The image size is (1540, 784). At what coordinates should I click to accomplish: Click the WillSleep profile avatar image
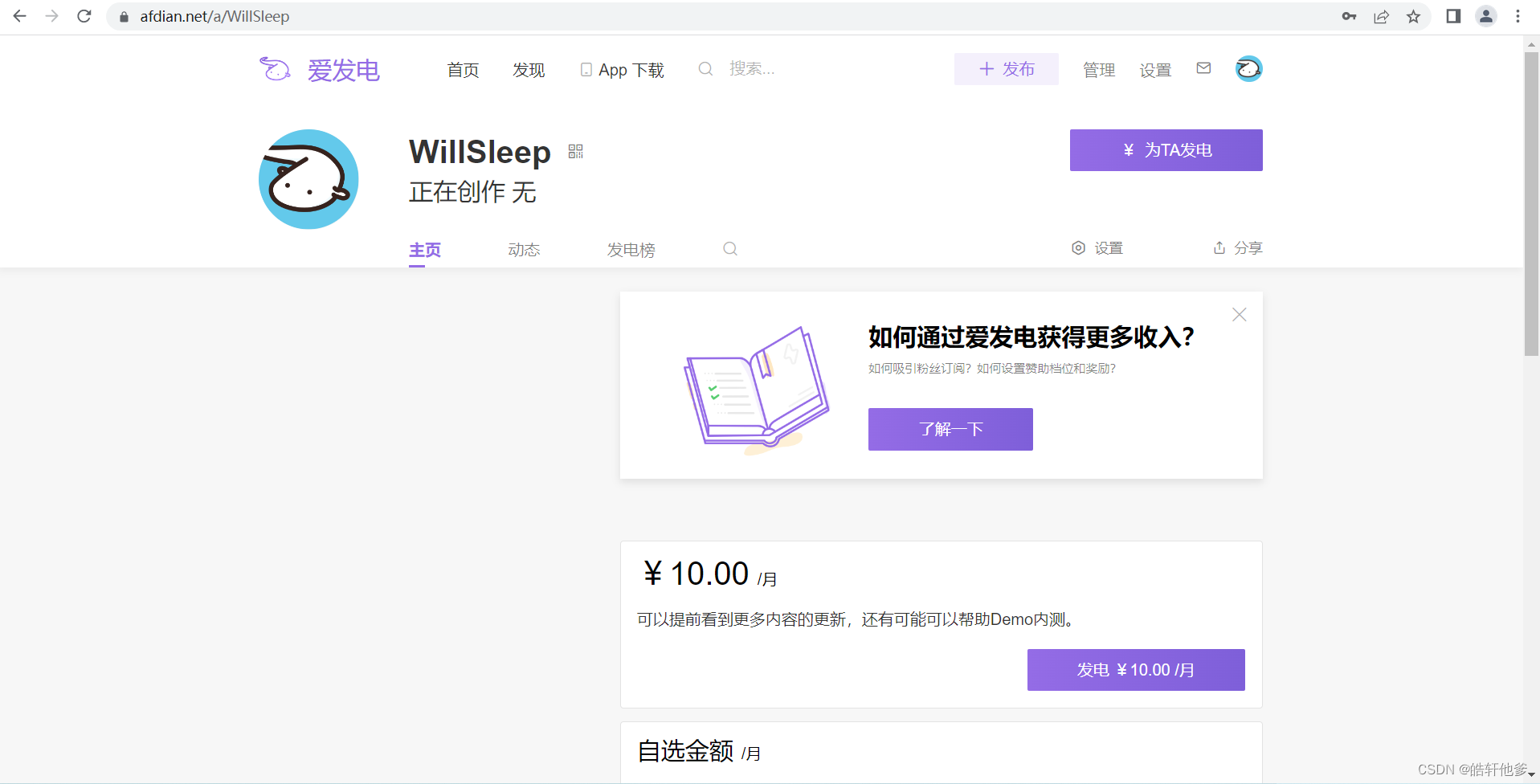[308, 179]
